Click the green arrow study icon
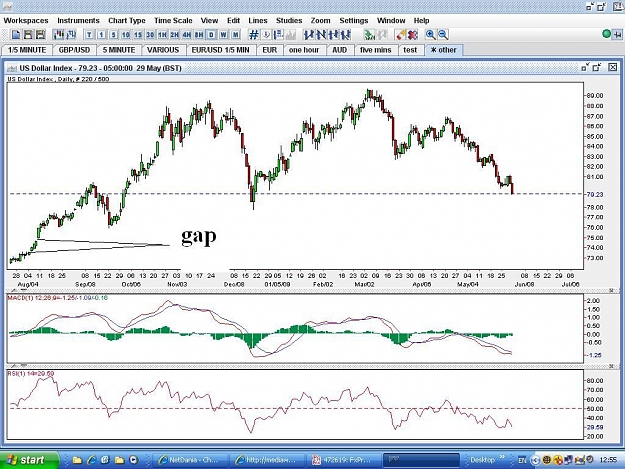625x469 pixels. 369,35
